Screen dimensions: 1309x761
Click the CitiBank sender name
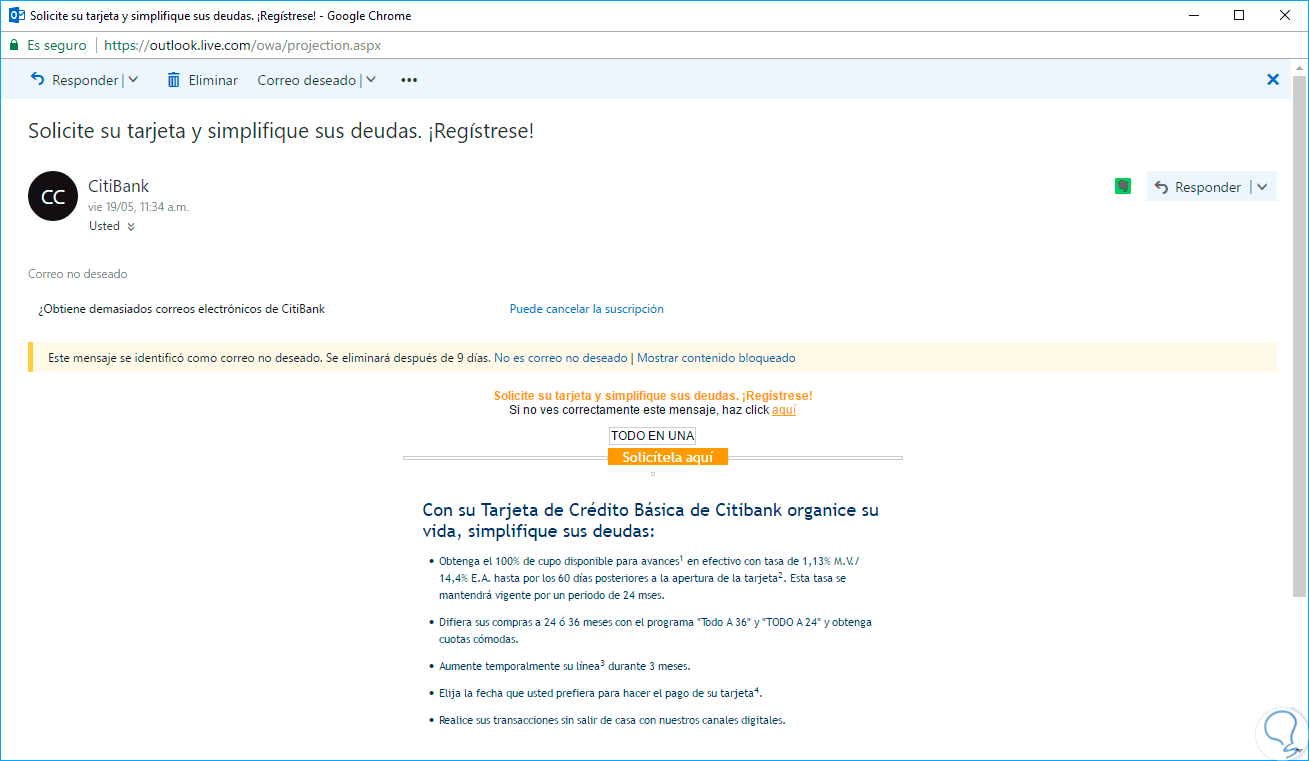pyautogui.click(x=118, y=186)
